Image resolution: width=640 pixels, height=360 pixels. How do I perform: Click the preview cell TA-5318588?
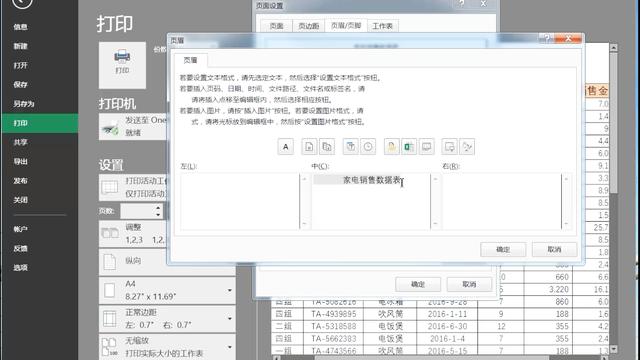(x=334, y=326)
